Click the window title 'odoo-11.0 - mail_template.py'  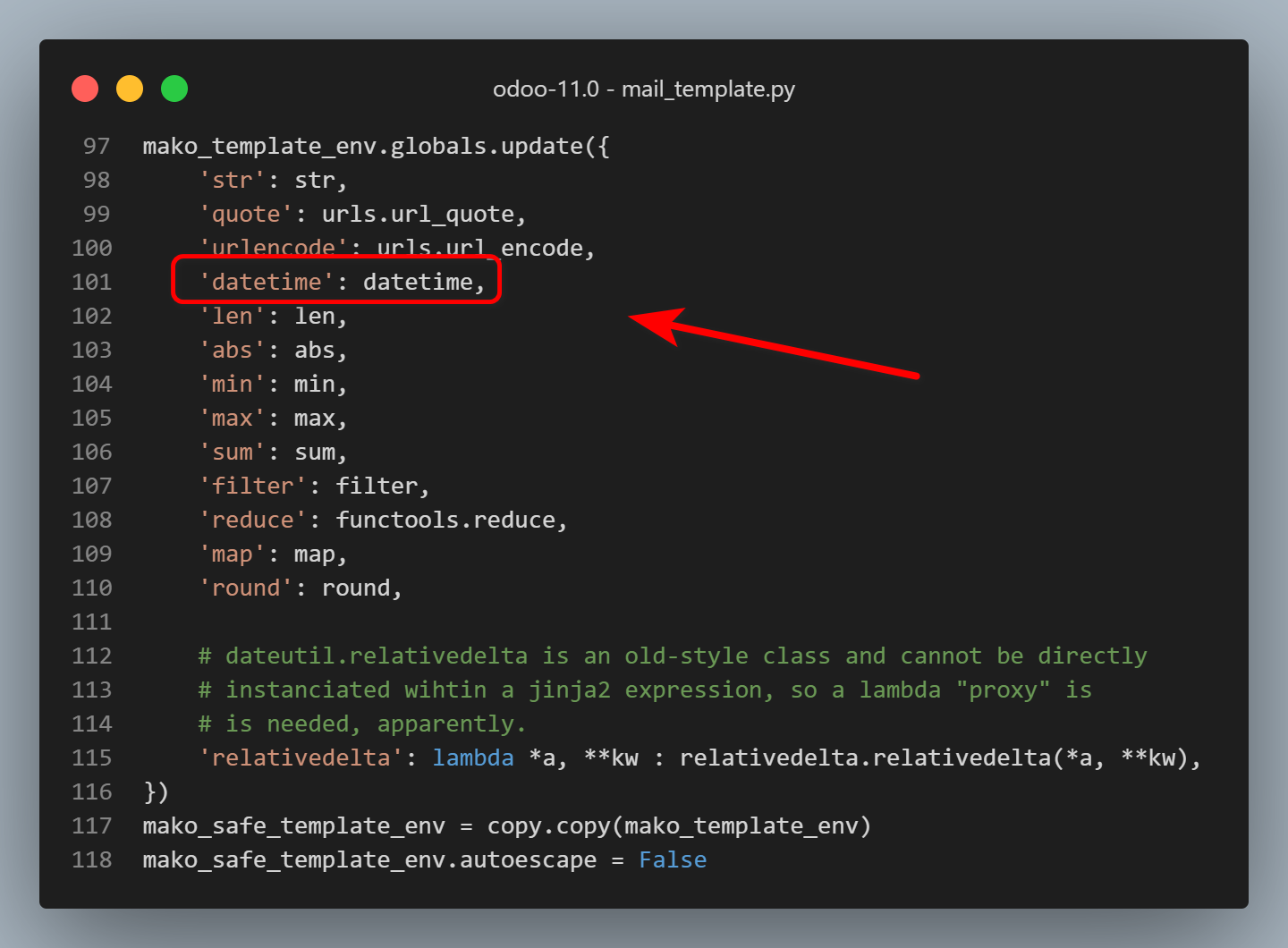pos(643,89)
